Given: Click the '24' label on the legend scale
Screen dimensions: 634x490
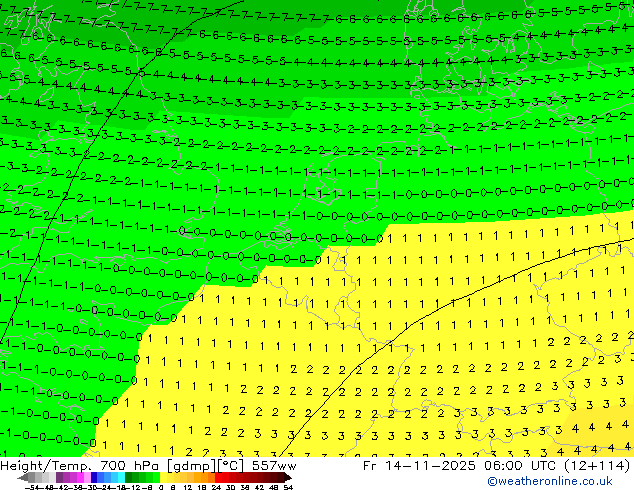Looking at the screenshot, I should (x=216, y=488).
